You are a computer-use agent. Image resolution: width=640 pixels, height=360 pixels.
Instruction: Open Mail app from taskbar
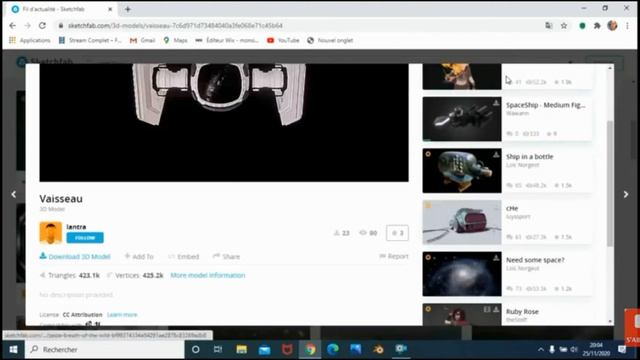[x=264, y=349]
